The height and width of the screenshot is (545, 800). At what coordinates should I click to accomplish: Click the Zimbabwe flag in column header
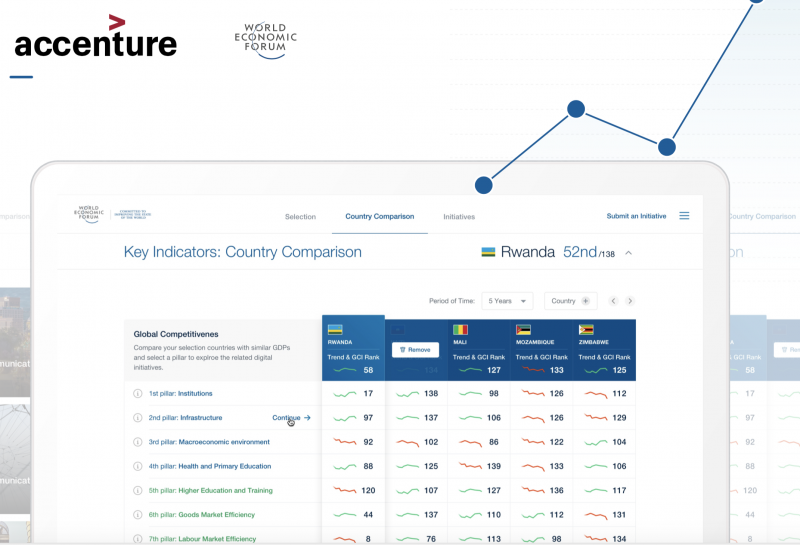(x=586, y=330)
